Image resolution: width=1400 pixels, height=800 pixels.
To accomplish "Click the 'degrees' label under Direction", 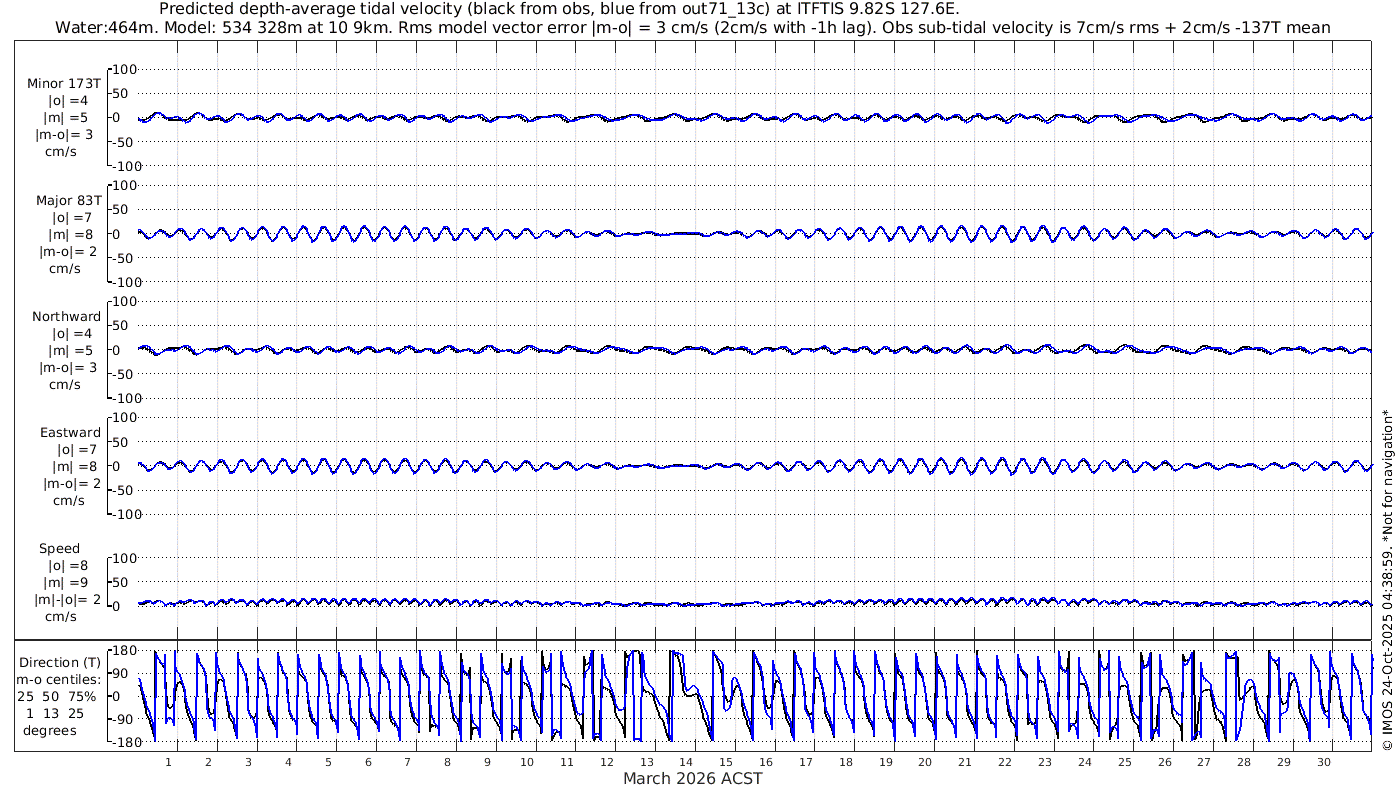I will pyautogui.click(x=50, y=731).
